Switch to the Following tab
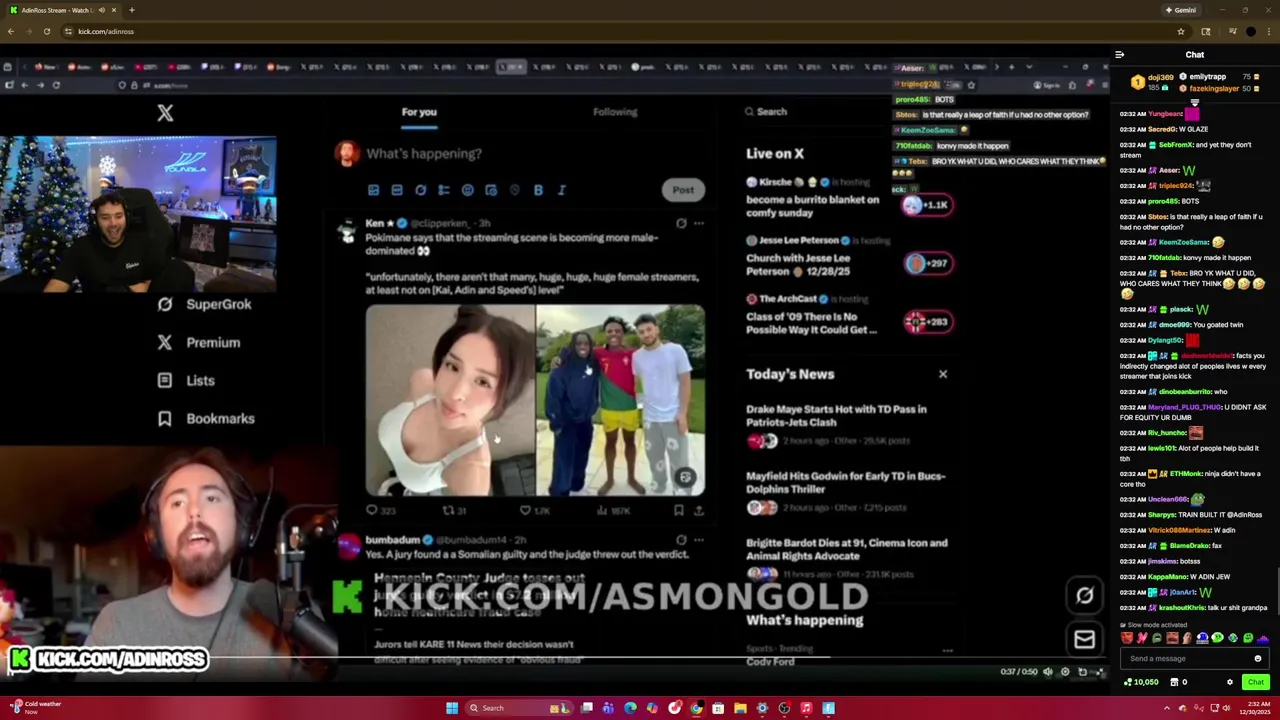This screenshot has height=720, width=1280. click(x=615, y=112)
